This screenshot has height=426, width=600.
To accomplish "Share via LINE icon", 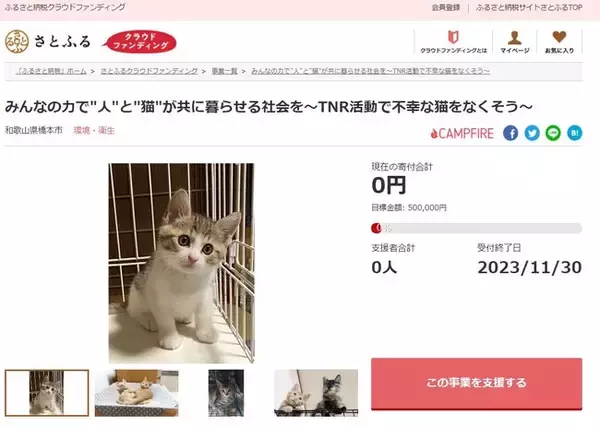I will click(553, 133).
